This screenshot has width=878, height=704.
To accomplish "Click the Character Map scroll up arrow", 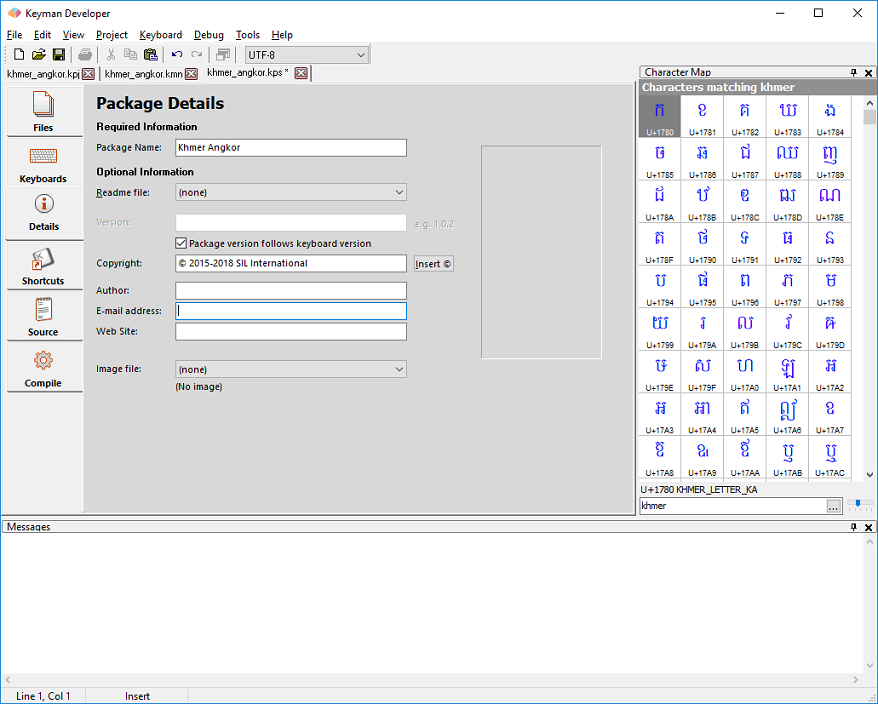I will (x=870, y=103).
